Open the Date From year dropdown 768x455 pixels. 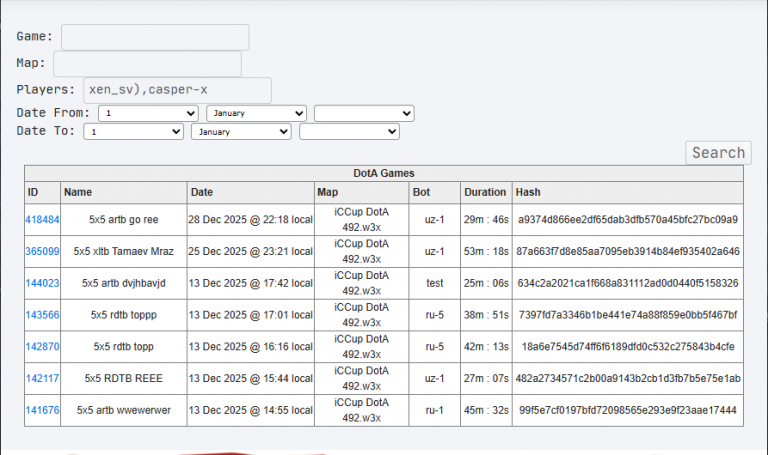[x=364, y=113]
